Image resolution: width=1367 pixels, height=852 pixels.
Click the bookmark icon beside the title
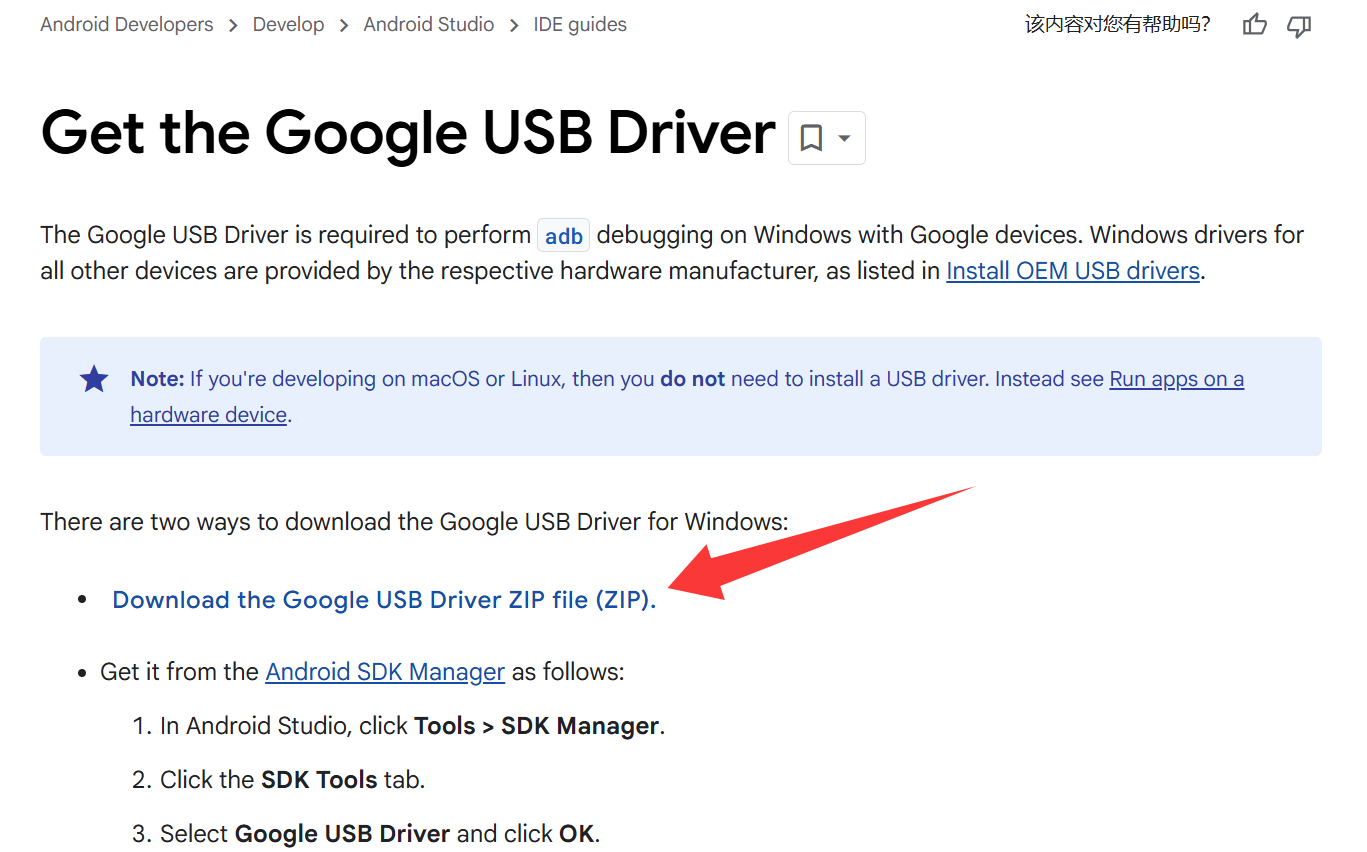tap(812, 137)
